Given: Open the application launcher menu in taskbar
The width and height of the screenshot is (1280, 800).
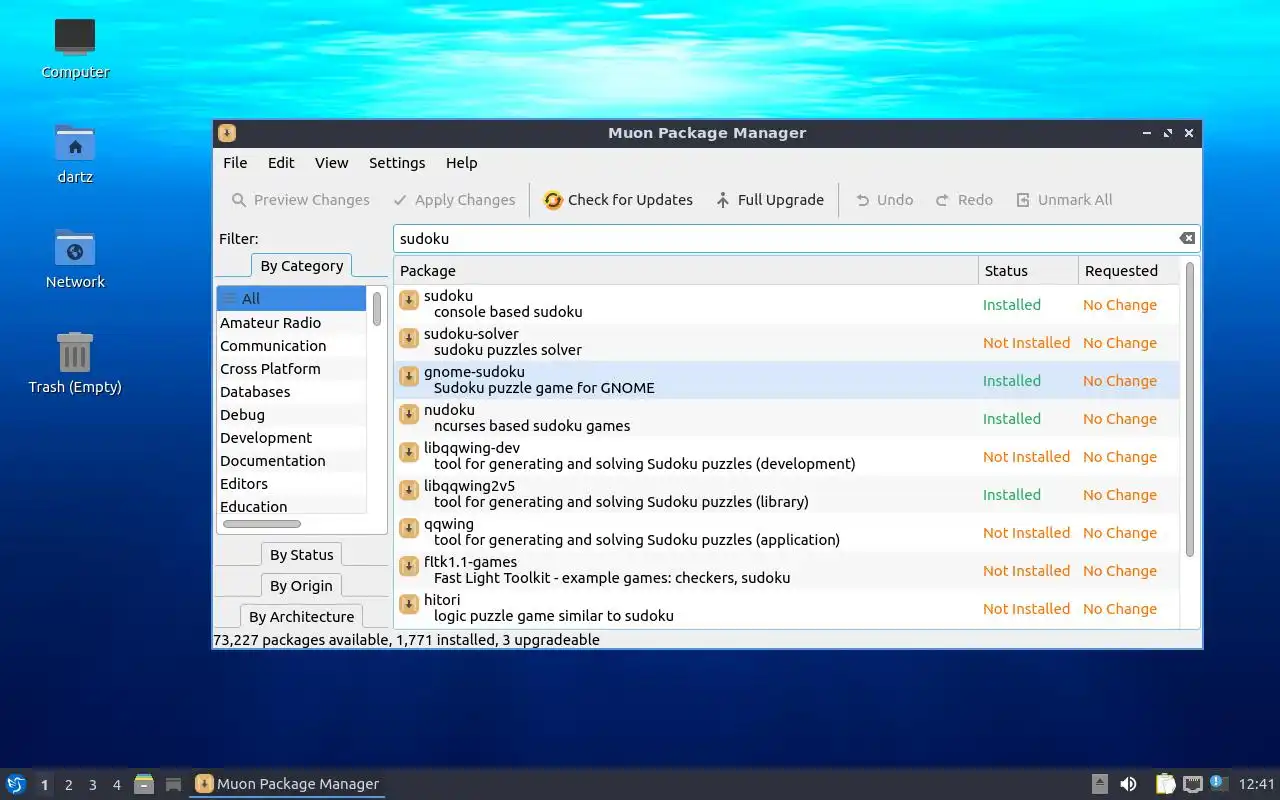Looking at the screenshot, I should tap(16, 784).
